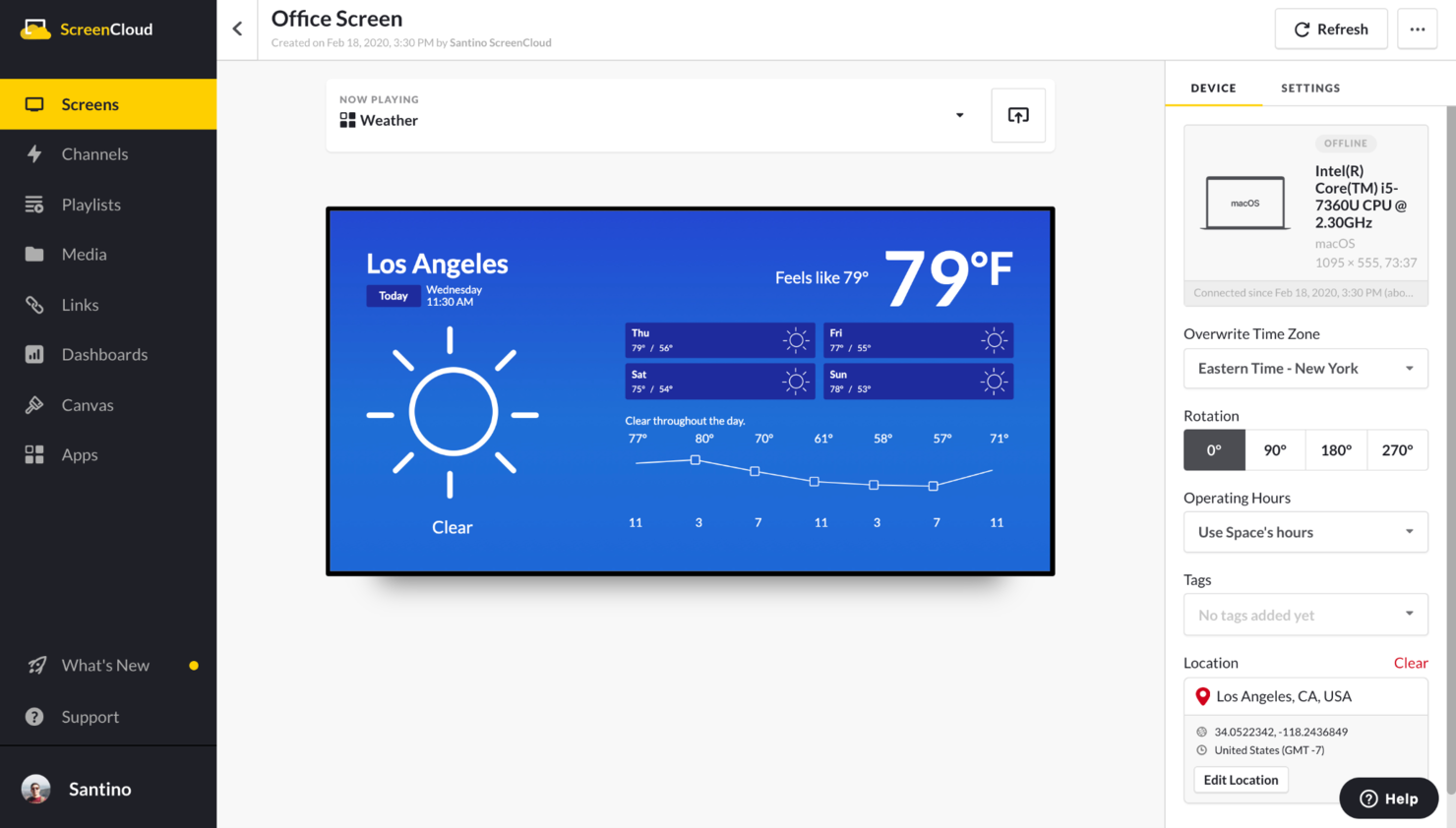The width and height of the screenshot is (1456, 828).
Task: Click the macOS laptop device icon
Action: [1245, 203]
